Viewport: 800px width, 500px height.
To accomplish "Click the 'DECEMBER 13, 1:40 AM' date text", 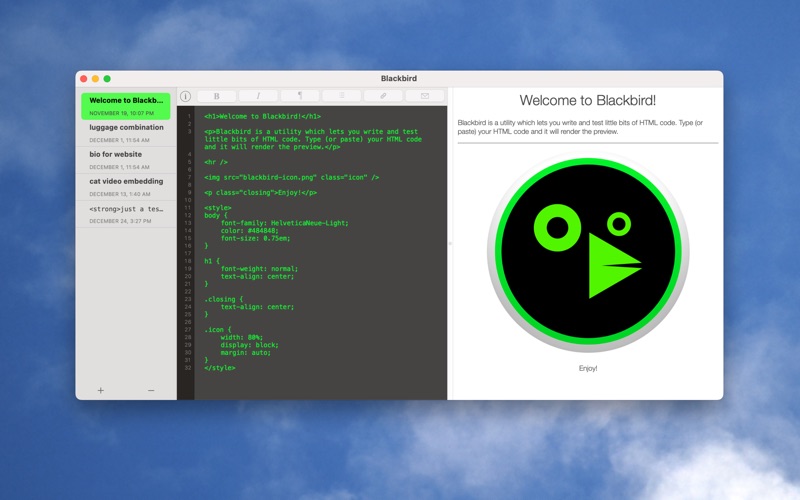I will (x=120, y=194).
